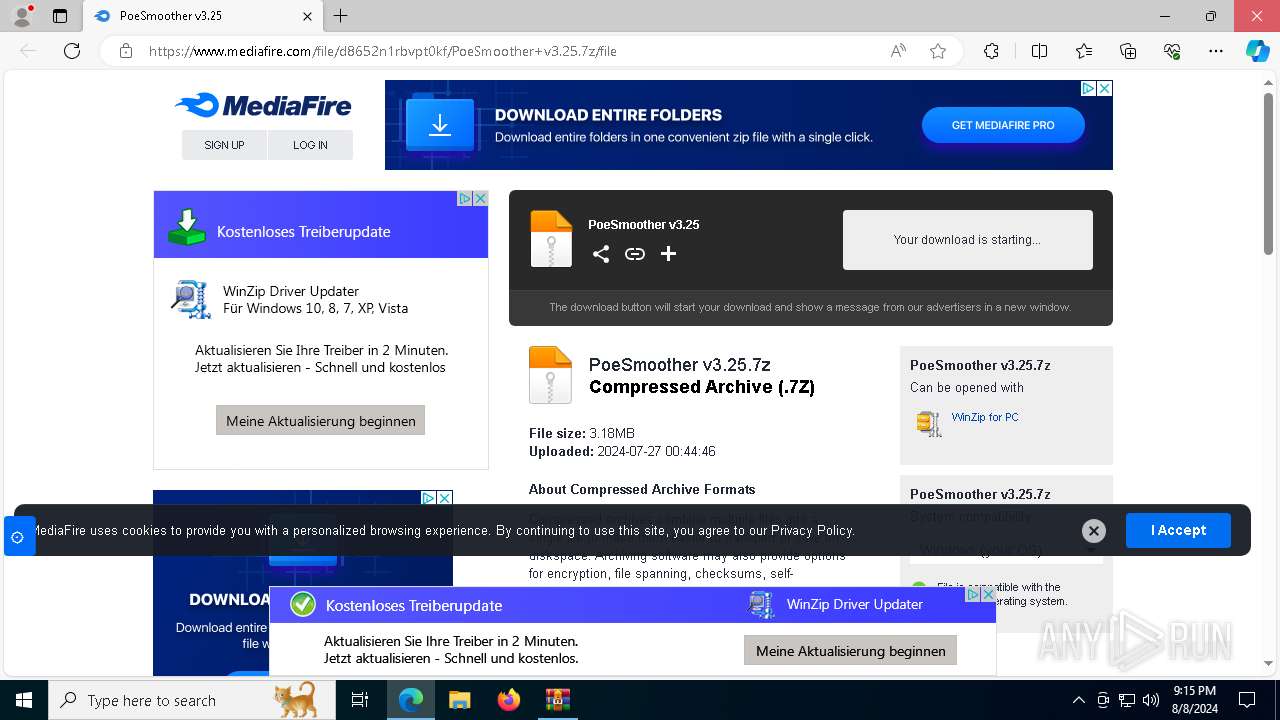This screenshot has height=720, width=1280.
Task: Open Windows Start menu
Action: 24,700
